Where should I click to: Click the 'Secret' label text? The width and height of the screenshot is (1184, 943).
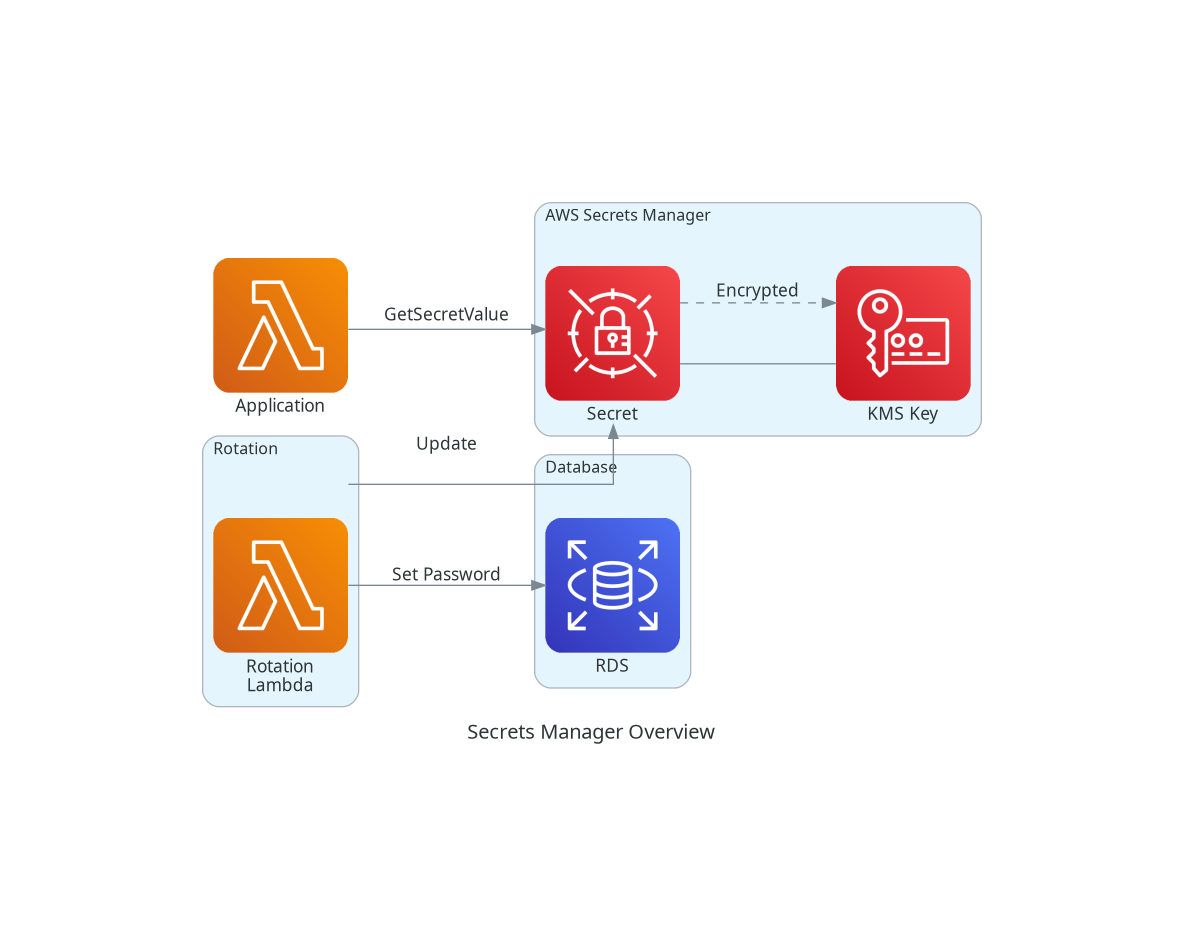612,414
